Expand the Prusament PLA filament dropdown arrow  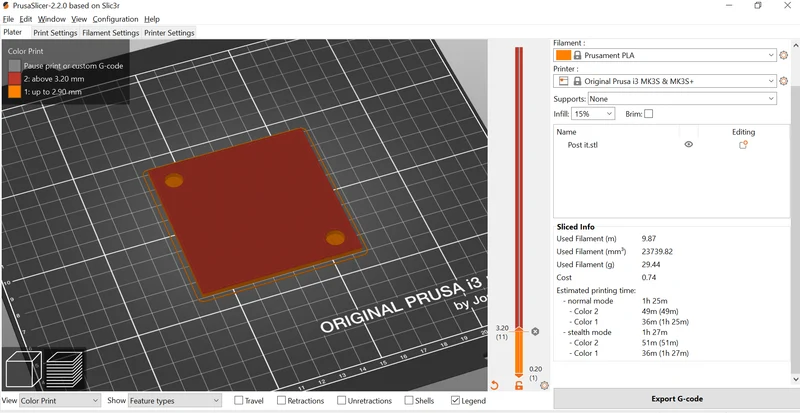(770, 55)
